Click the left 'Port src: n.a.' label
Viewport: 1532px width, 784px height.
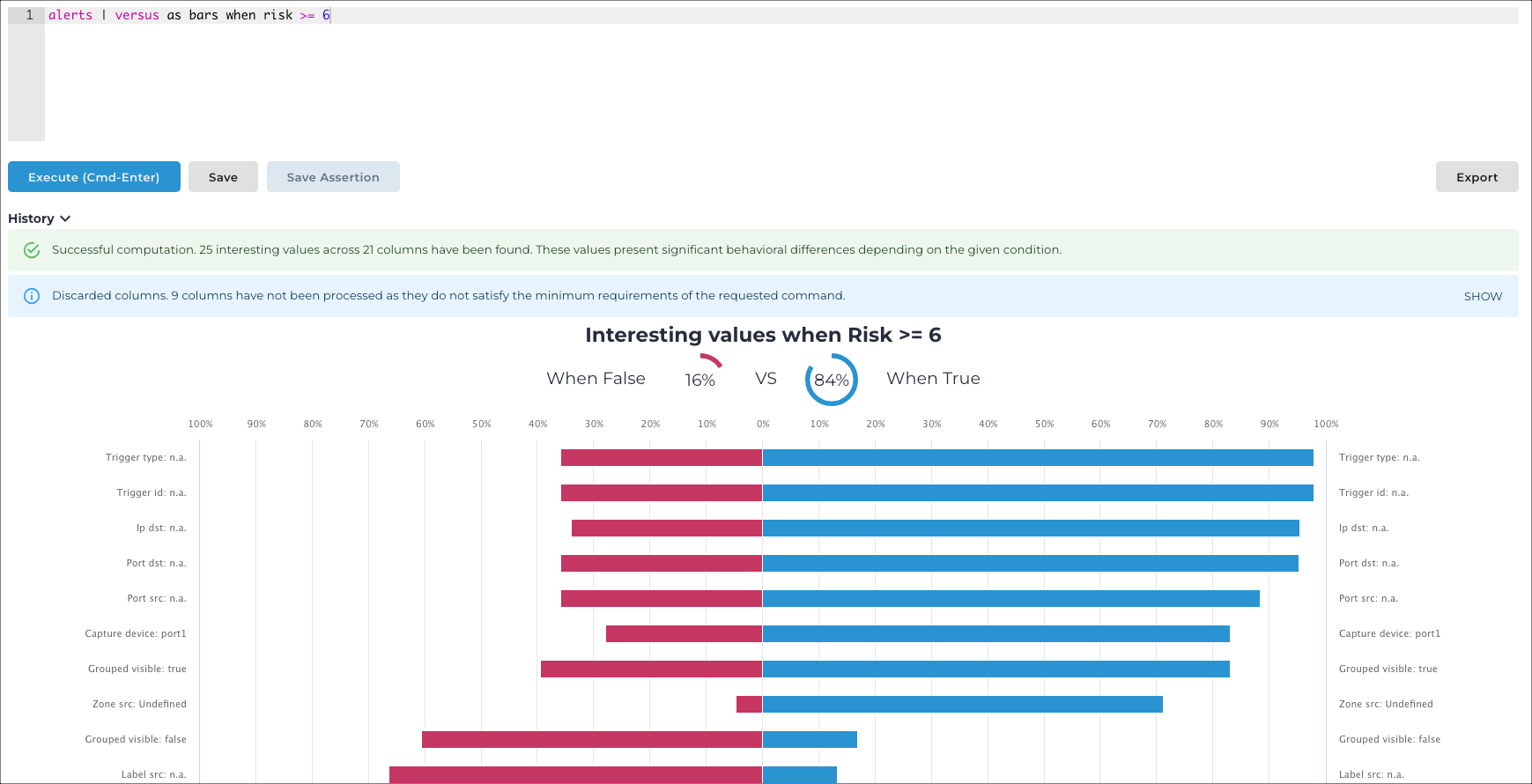(157, 598)
